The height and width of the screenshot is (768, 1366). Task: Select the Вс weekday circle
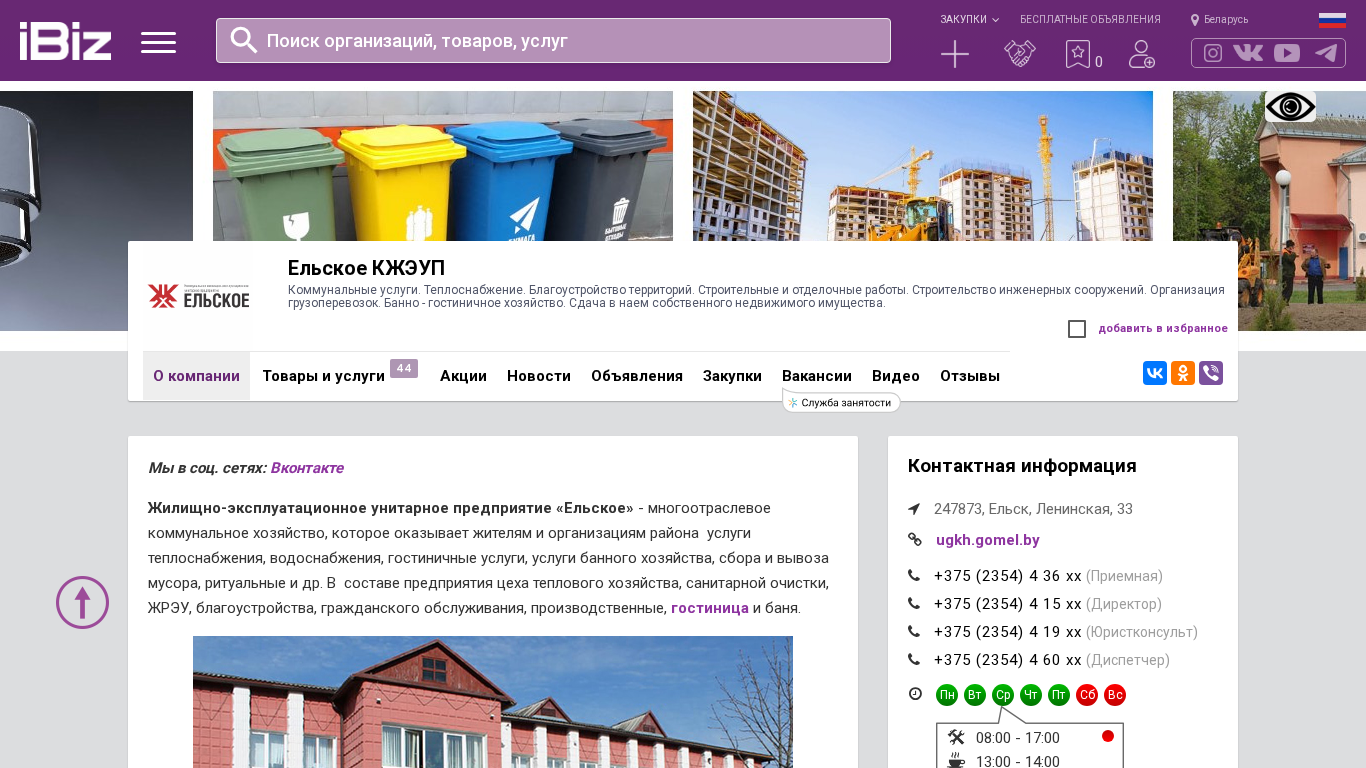pos(1115,695)
